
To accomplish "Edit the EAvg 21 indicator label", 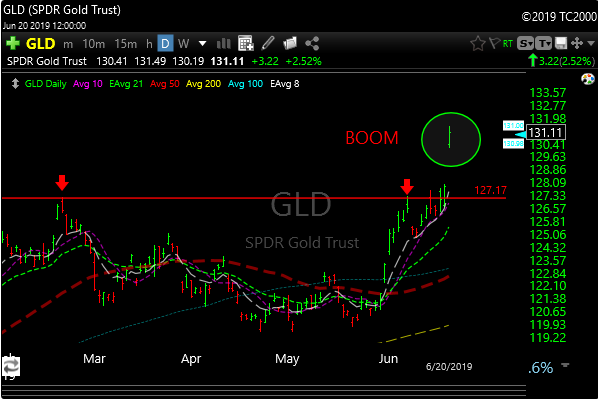I will tap(126, 84).
